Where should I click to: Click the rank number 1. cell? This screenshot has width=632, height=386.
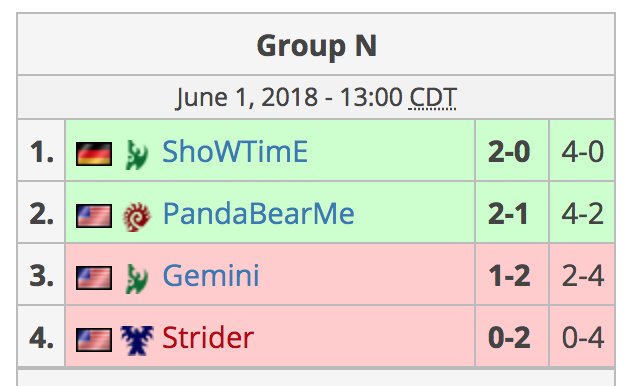click(41, 151)
